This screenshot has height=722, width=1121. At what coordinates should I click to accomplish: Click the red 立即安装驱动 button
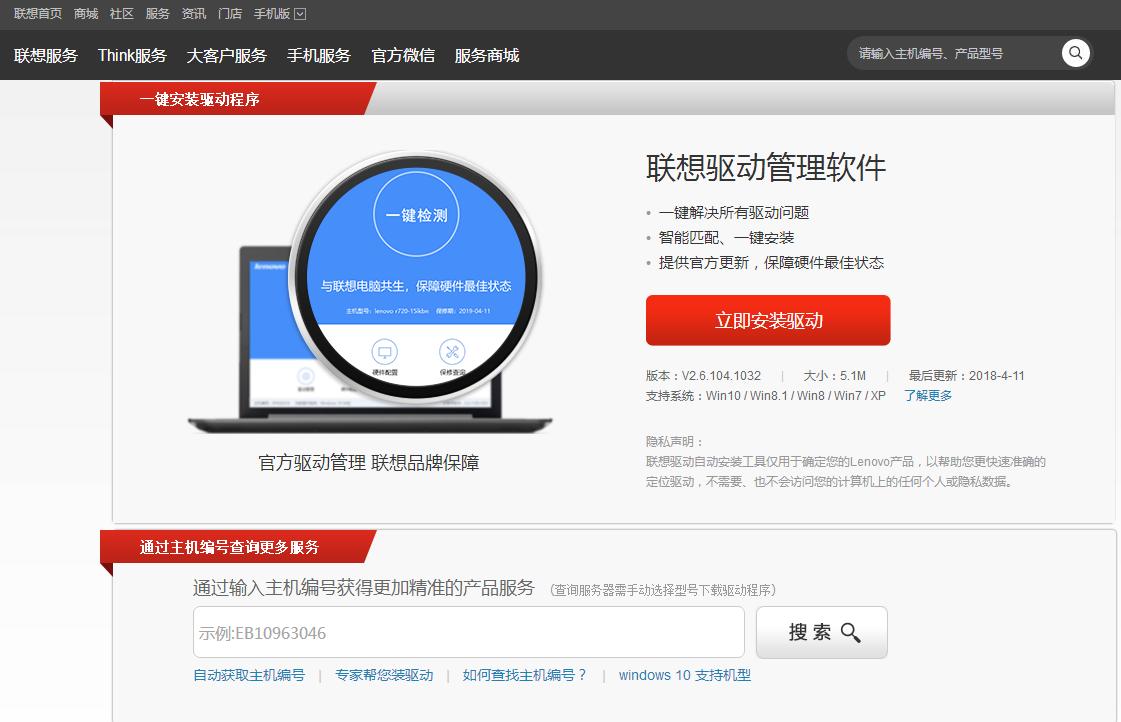tap(768, 320)
